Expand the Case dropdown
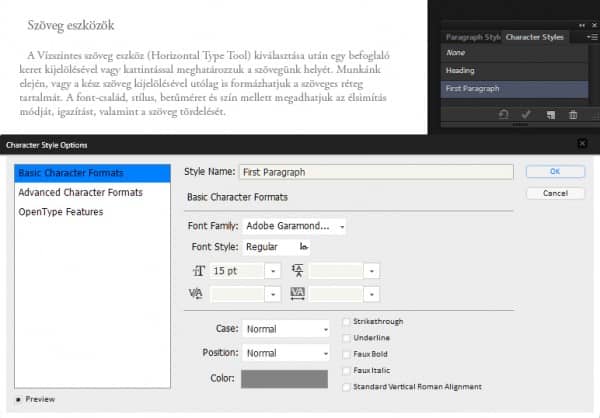This screenshot has width=600, height=418. pos(286,328)
